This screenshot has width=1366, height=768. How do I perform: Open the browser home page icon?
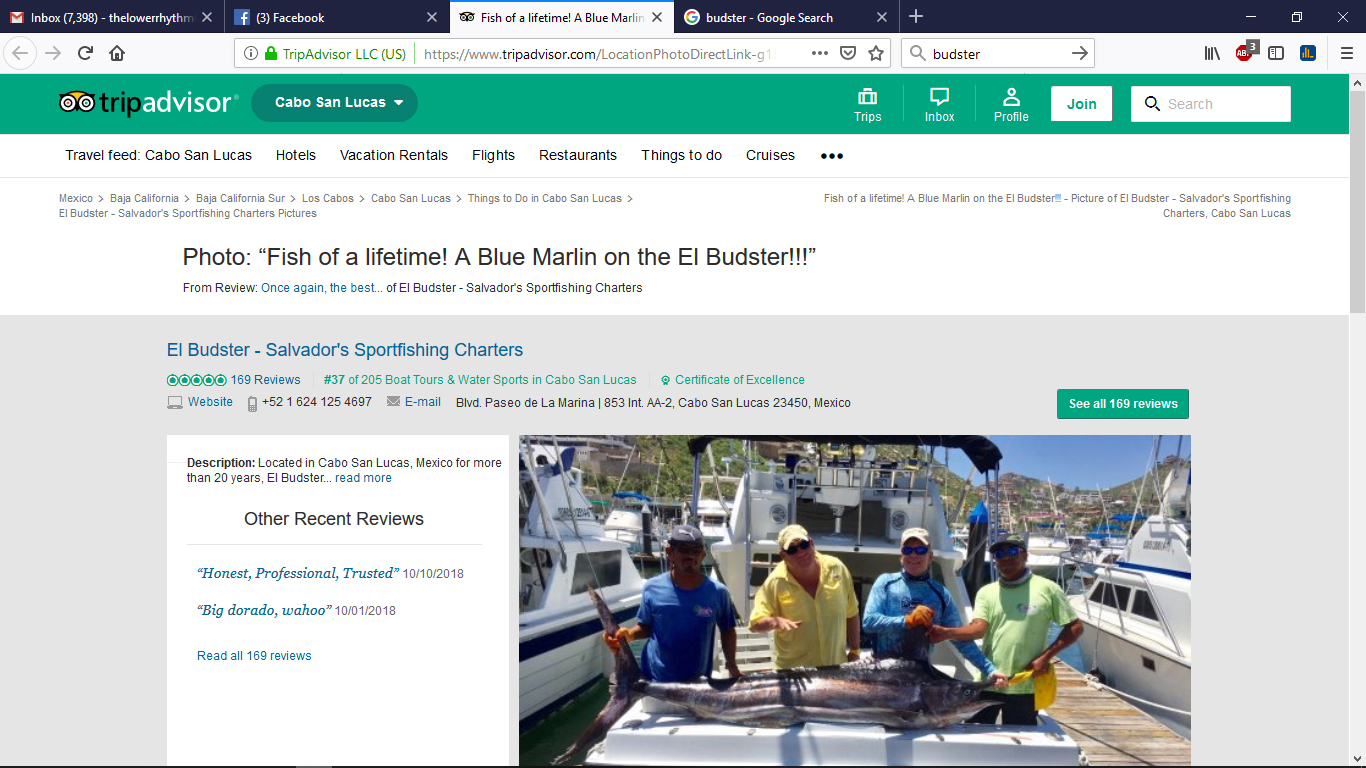tap(118, 53)
